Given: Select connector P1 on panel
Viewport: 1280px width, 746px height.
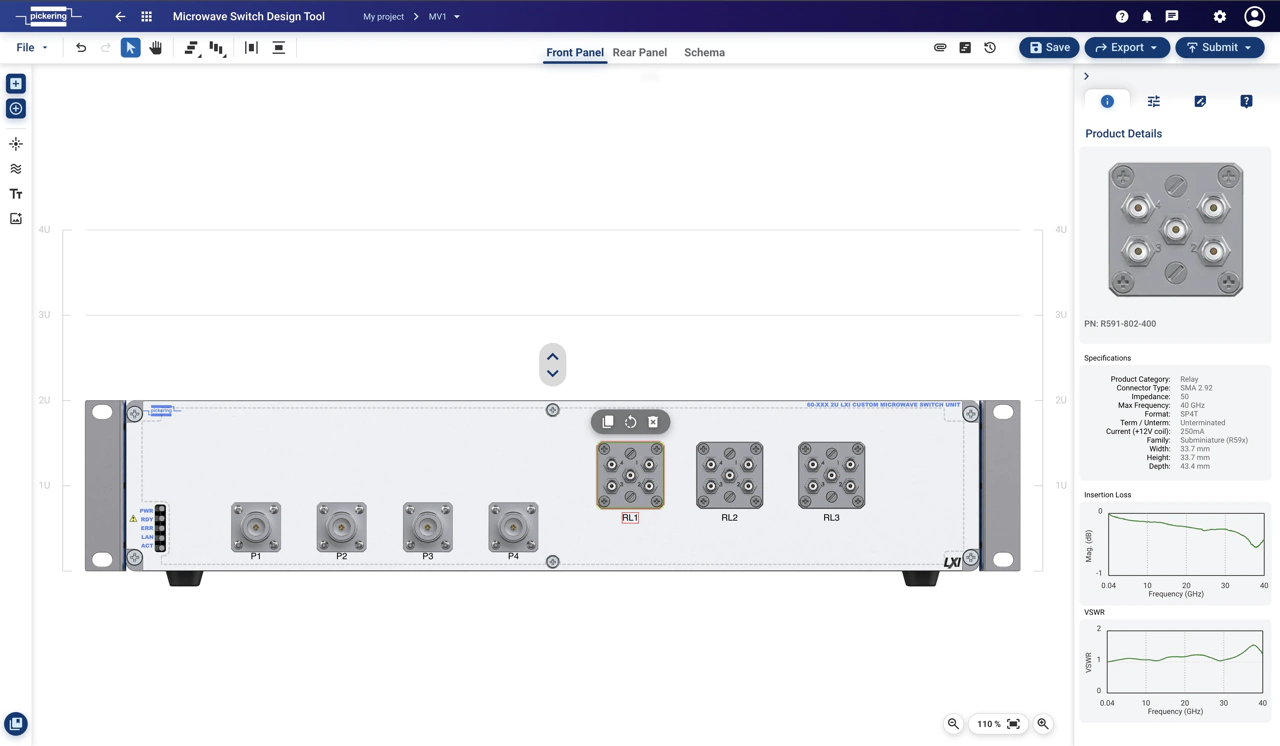Looking at the screenshot, I should click(x=256, y=527).
